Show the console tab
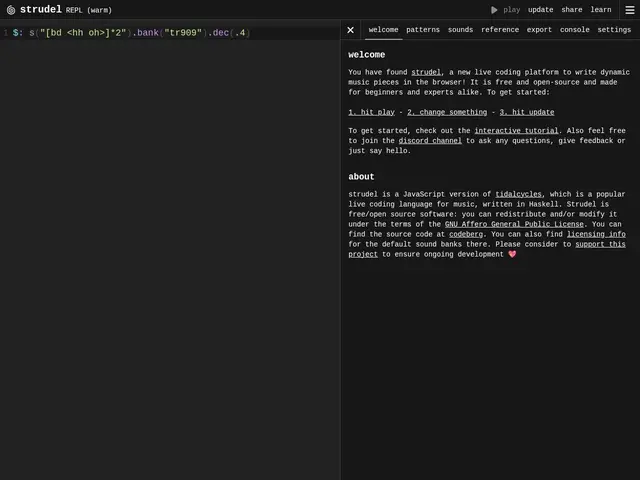 574,30
